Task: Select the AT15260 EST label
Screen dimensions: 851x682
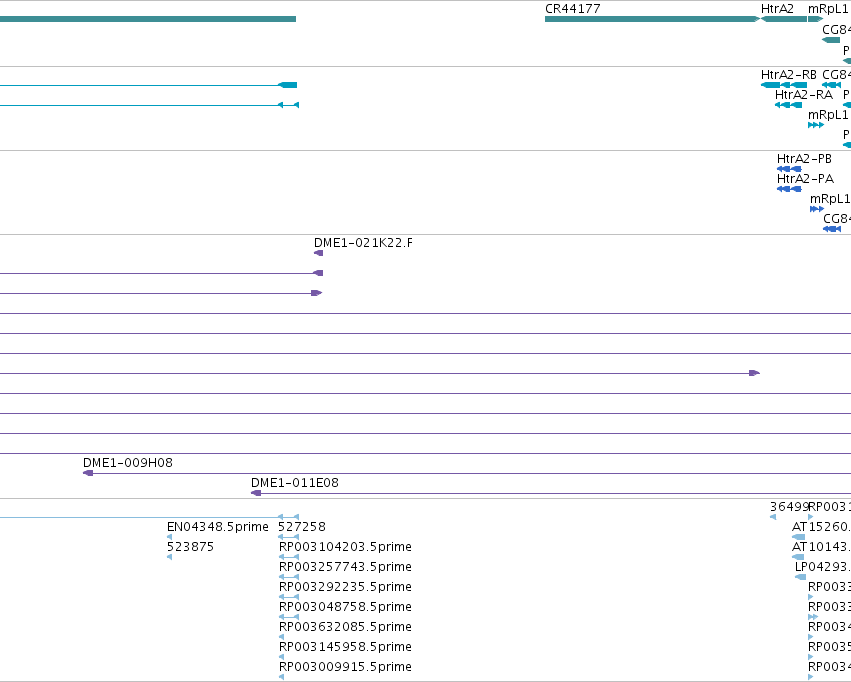Action: coord(821,527)
